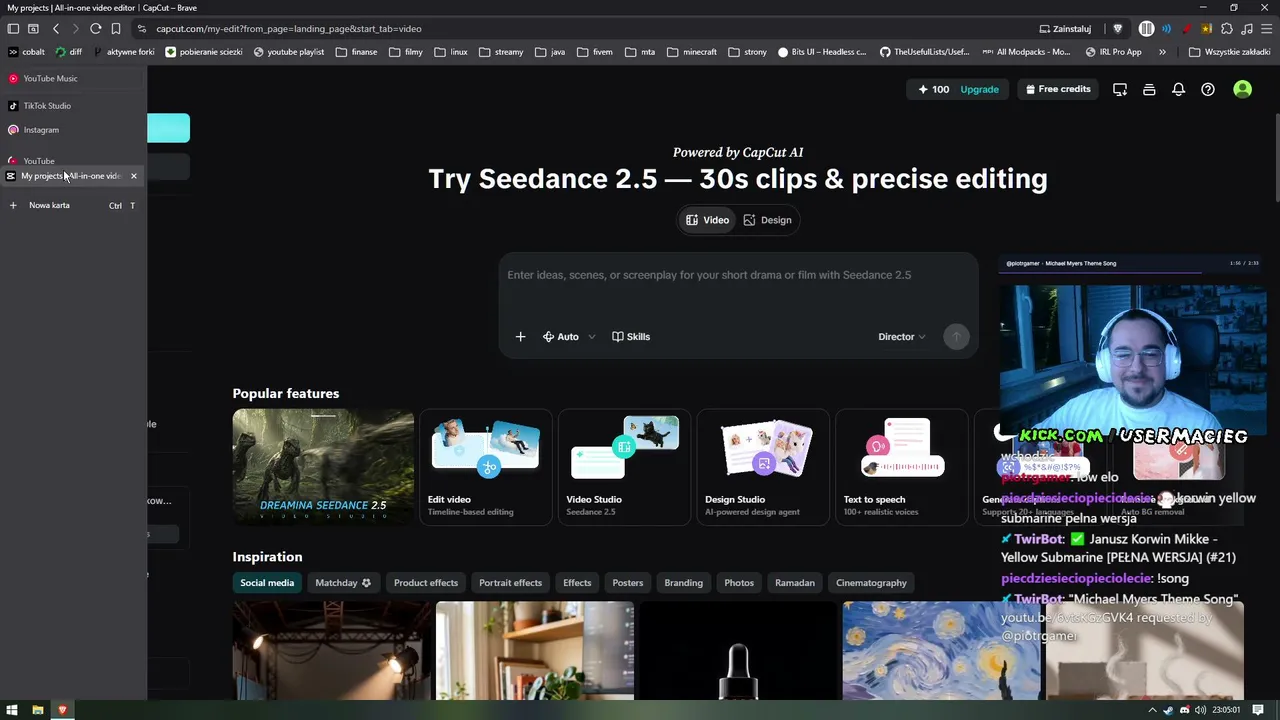Open the minecraft bookmarks folder

692,52
